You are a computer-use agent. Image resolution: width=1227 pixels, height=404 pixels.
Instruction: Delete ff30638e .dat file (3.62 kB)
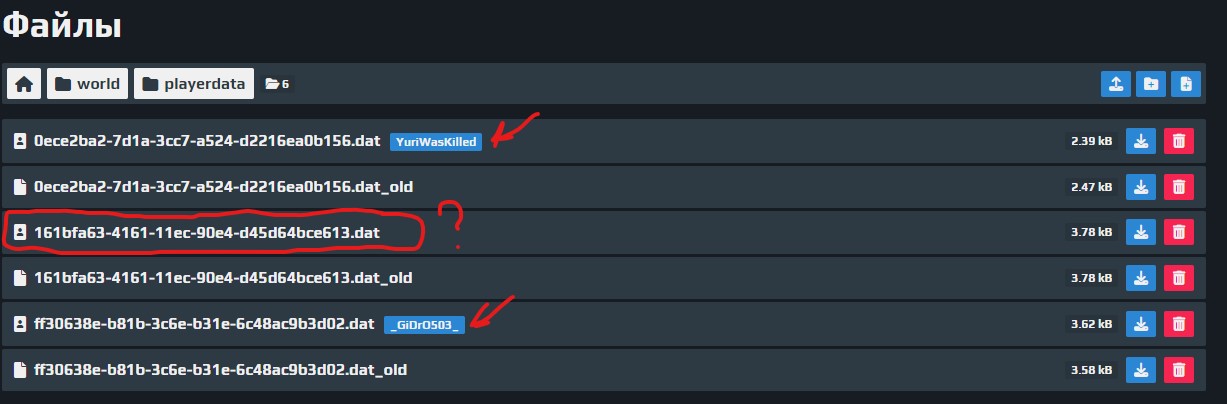[x=1178, y=324]
